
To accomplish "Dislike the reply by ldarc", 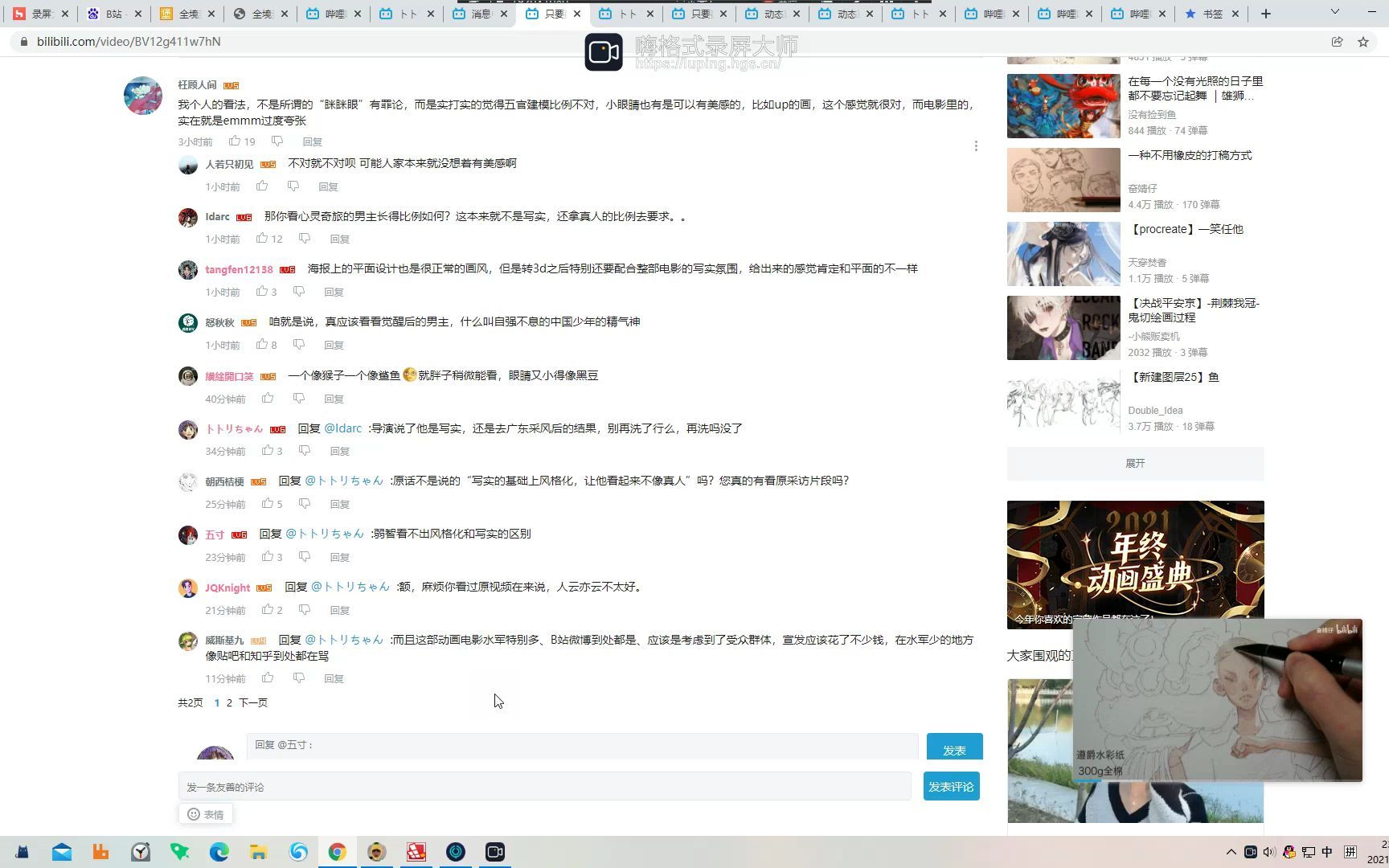I will 305,239.
